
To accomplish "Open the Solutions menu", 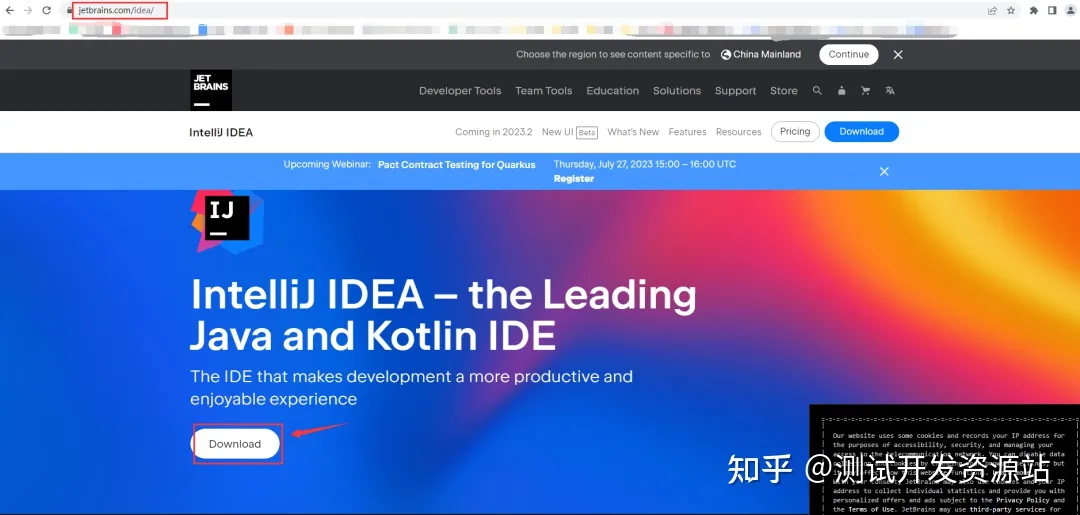I will pos(677,91).
